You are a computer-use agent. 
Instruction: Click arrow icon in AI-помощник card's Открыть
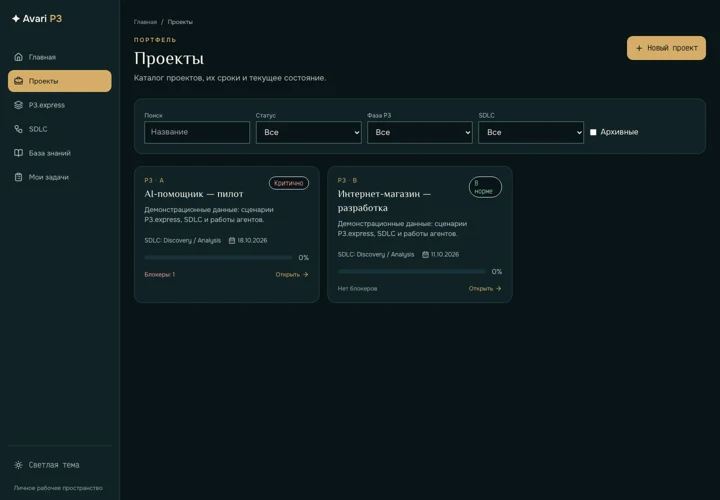(x=305, y=275)
